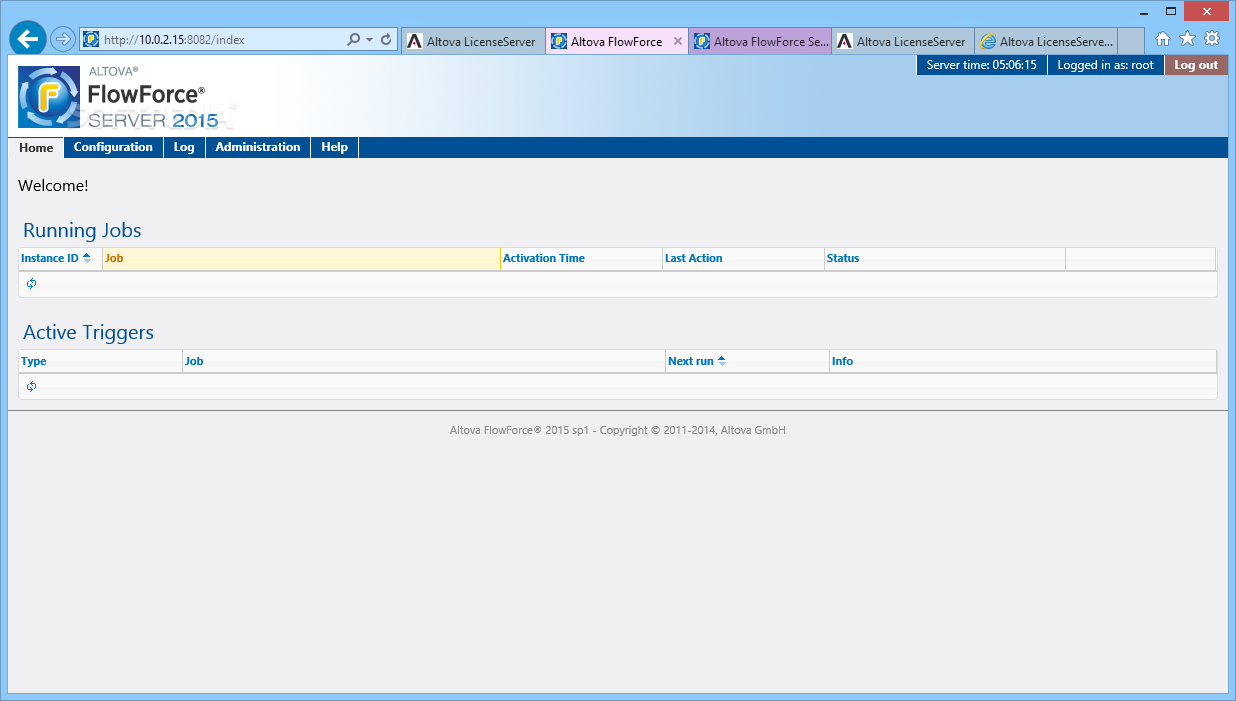Viewport: 1236px width, 701px height.
Task: Close the Altova FlowForce tab
Action: click(x=678, y=41)
